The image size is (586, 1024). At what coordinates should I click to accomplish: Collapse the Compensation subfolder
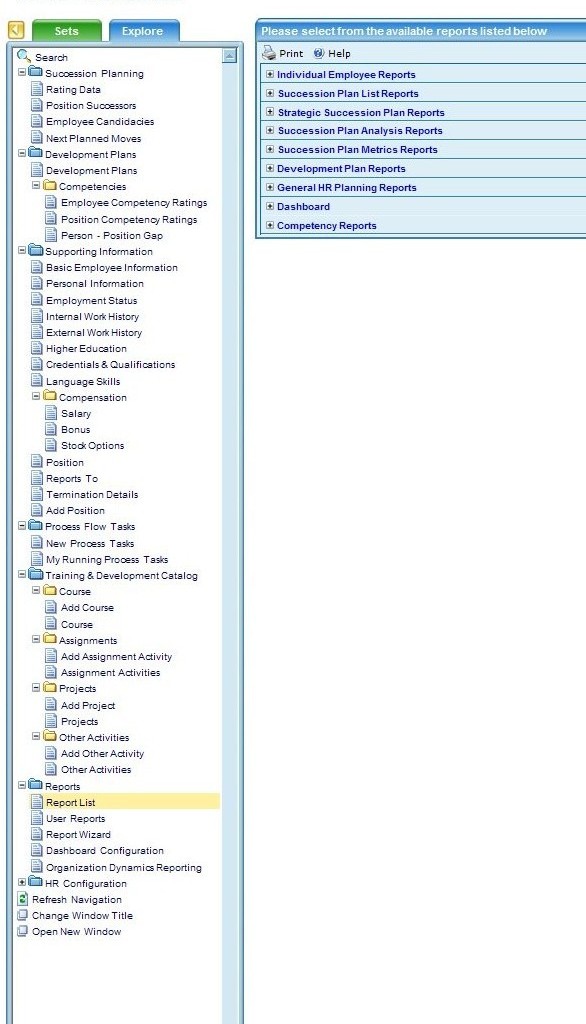(x=36, y=396)
